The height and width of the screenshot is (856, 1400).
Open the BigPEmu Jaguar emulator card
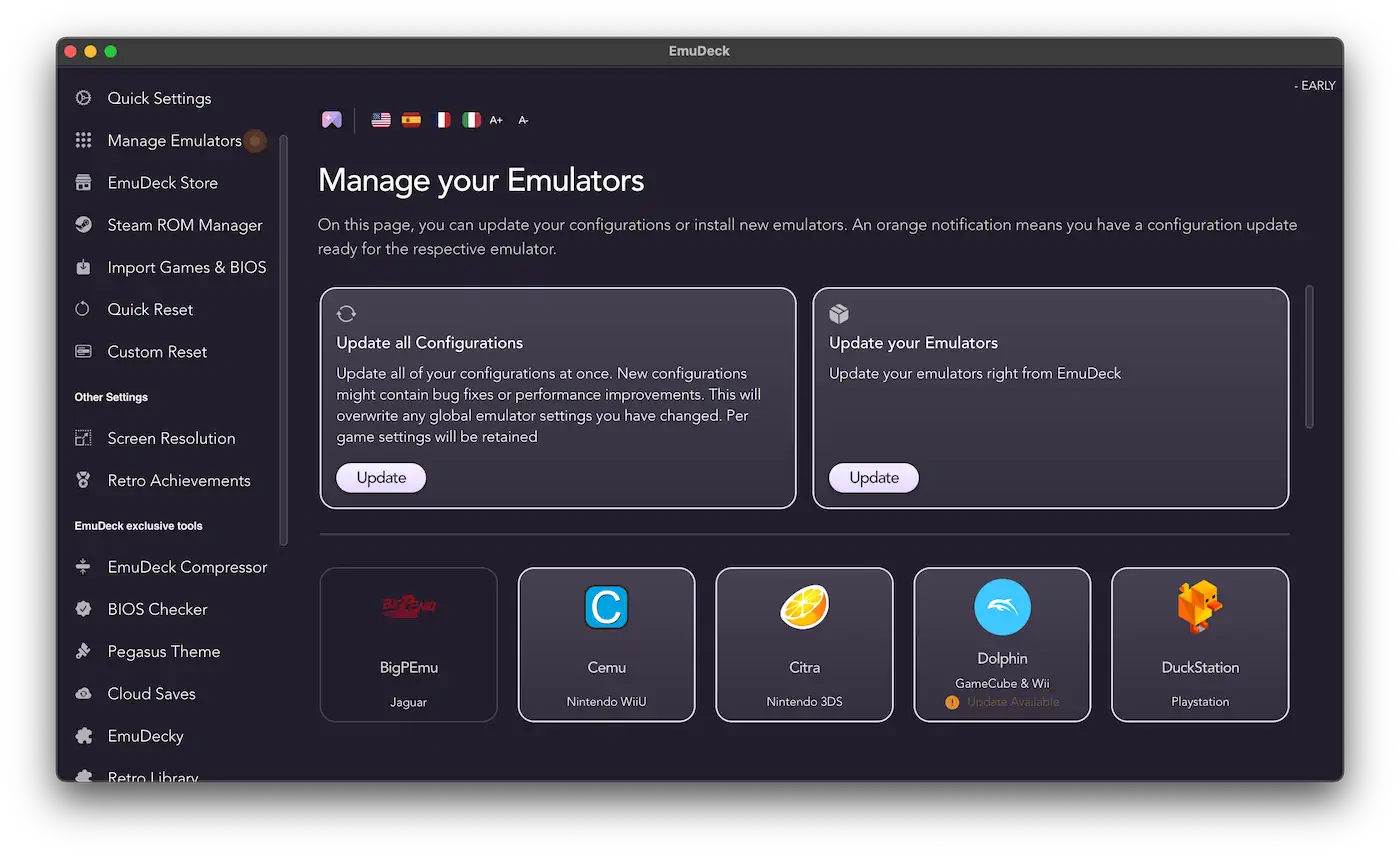408,645
